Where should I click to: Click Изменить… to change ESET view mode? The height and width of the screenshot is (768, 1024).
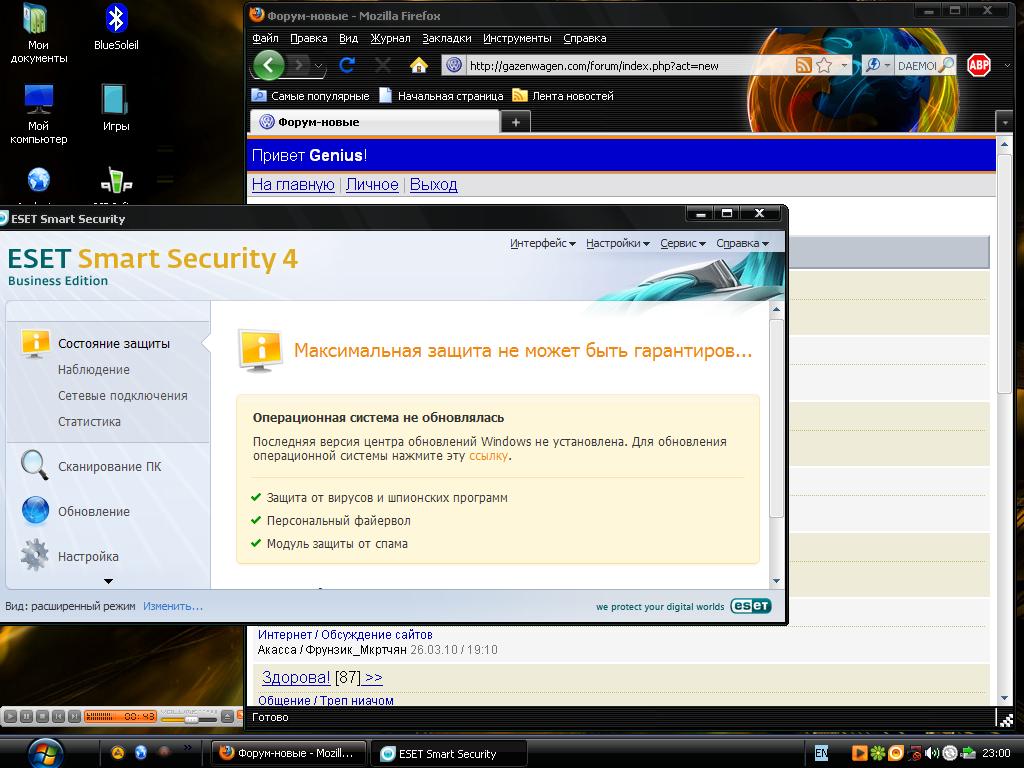pos(173,606)
